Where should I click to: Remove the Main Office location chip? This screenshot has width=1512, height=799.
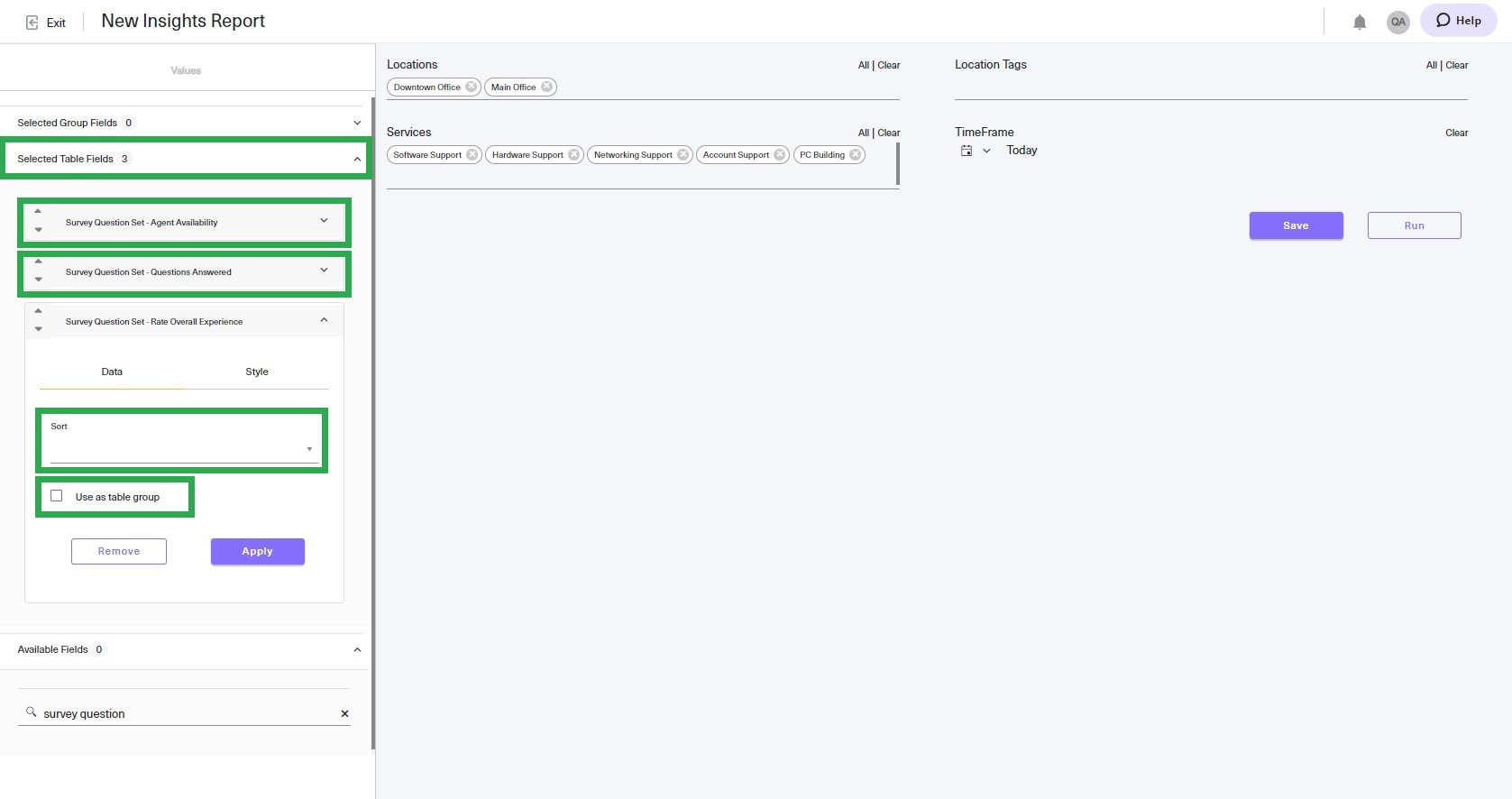click(546, 87)
